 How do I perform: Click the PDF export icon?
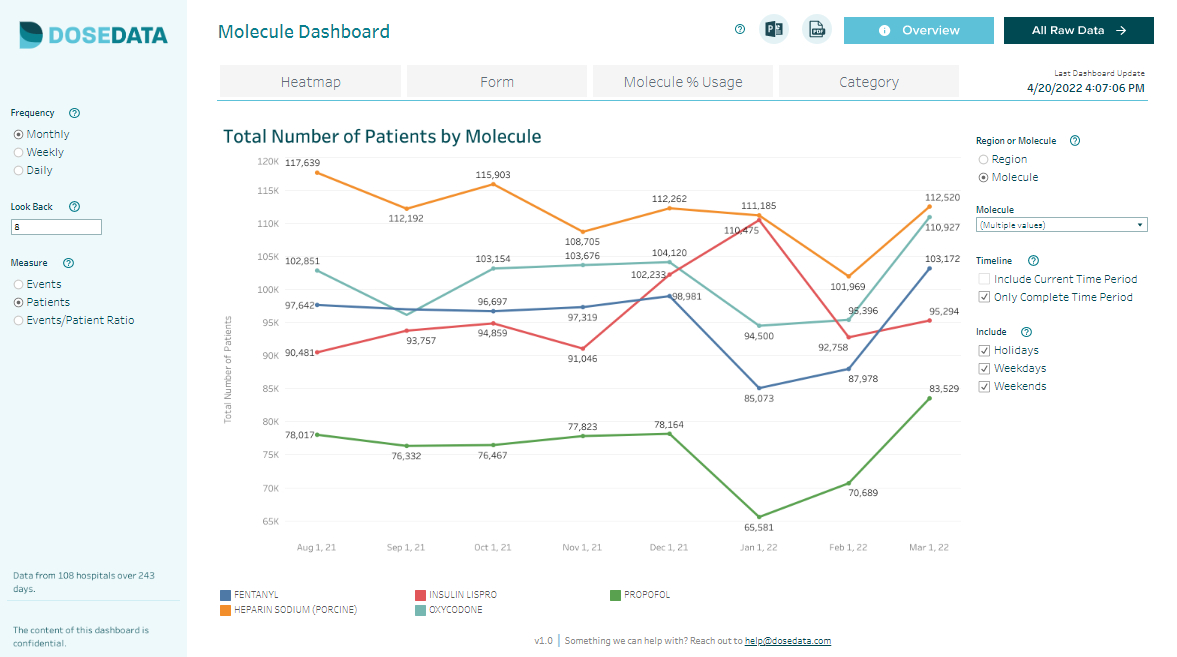[x=817, y=30]
